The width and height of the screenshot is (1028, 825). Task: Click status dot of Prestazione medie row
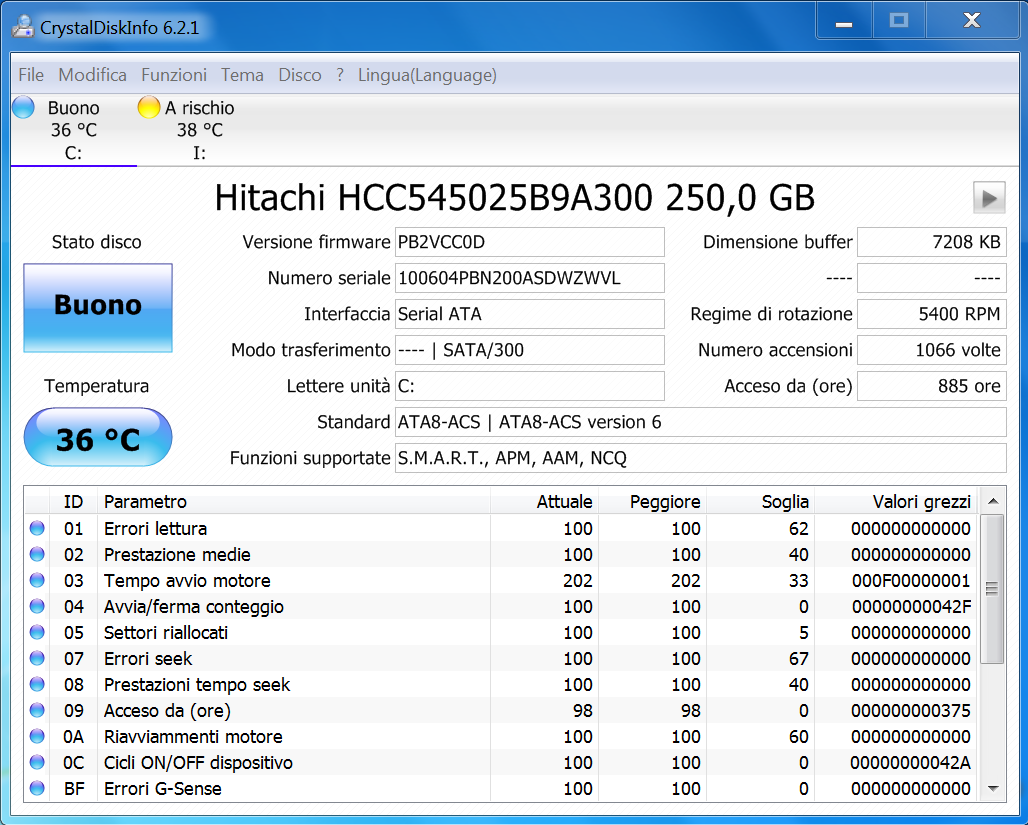coord(37,554)
